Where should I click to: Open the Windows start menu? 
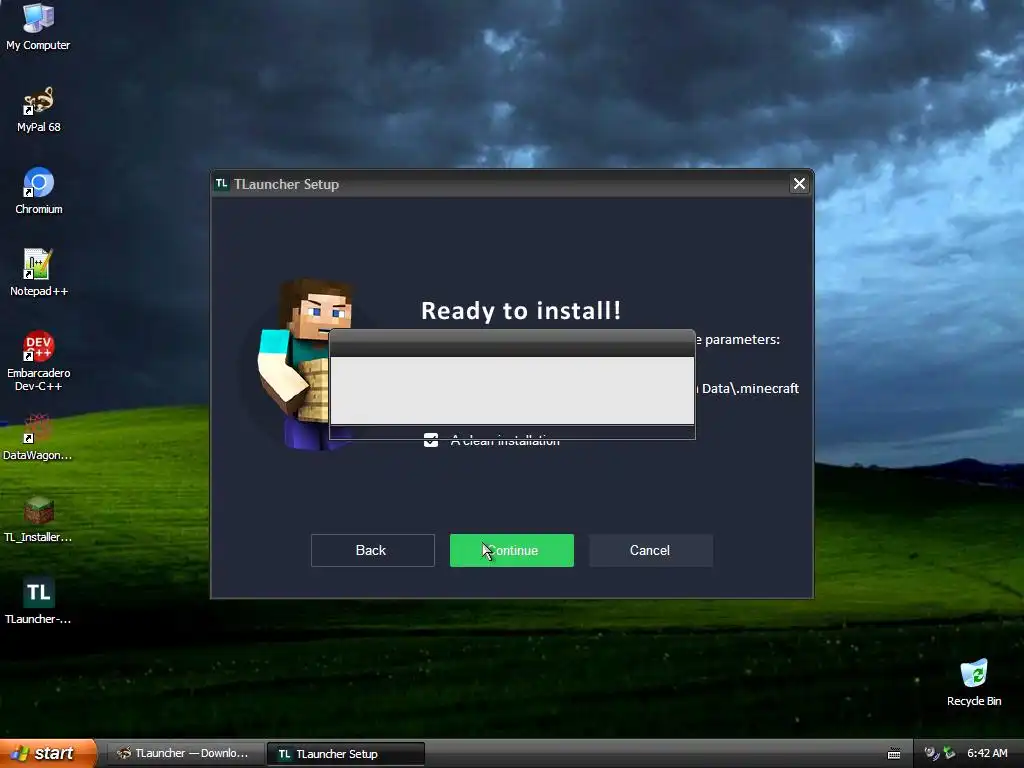click(48, 753)
